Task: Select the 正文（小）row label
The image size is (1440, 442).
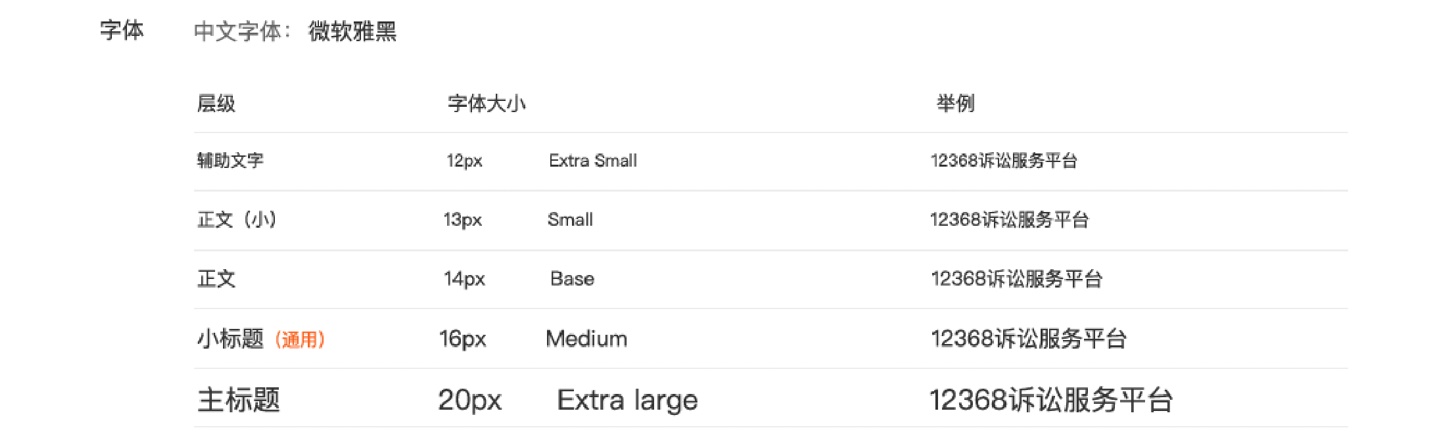Action: [x=237, y=220]
